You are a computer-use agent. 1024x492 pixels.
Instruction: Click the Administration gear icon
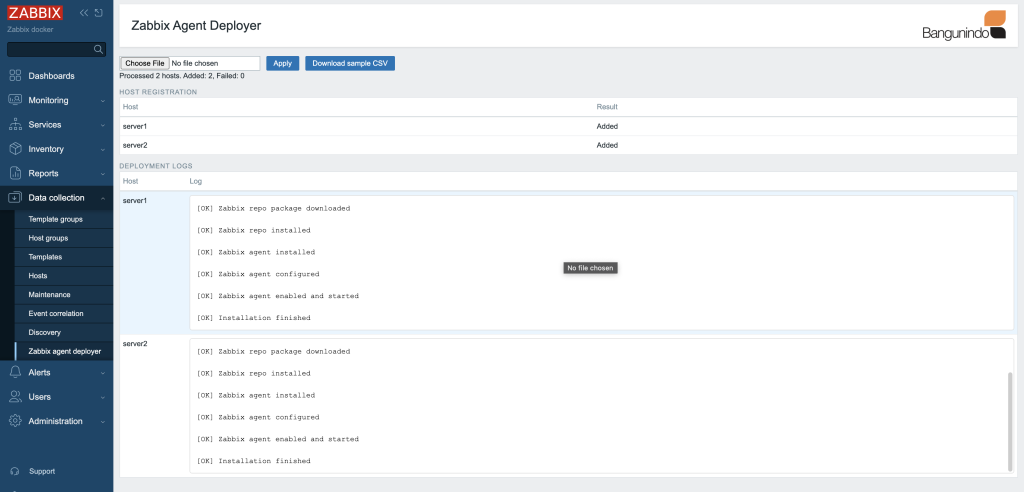[x=15, y=421]
